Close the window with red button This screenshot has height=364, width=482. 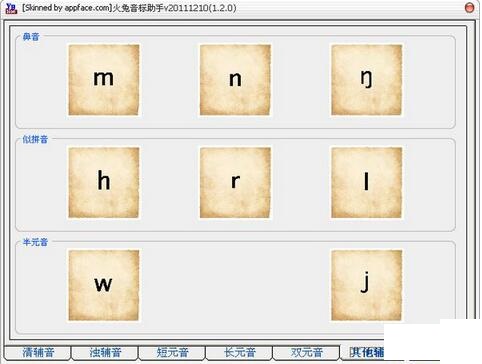pos(469,8)
